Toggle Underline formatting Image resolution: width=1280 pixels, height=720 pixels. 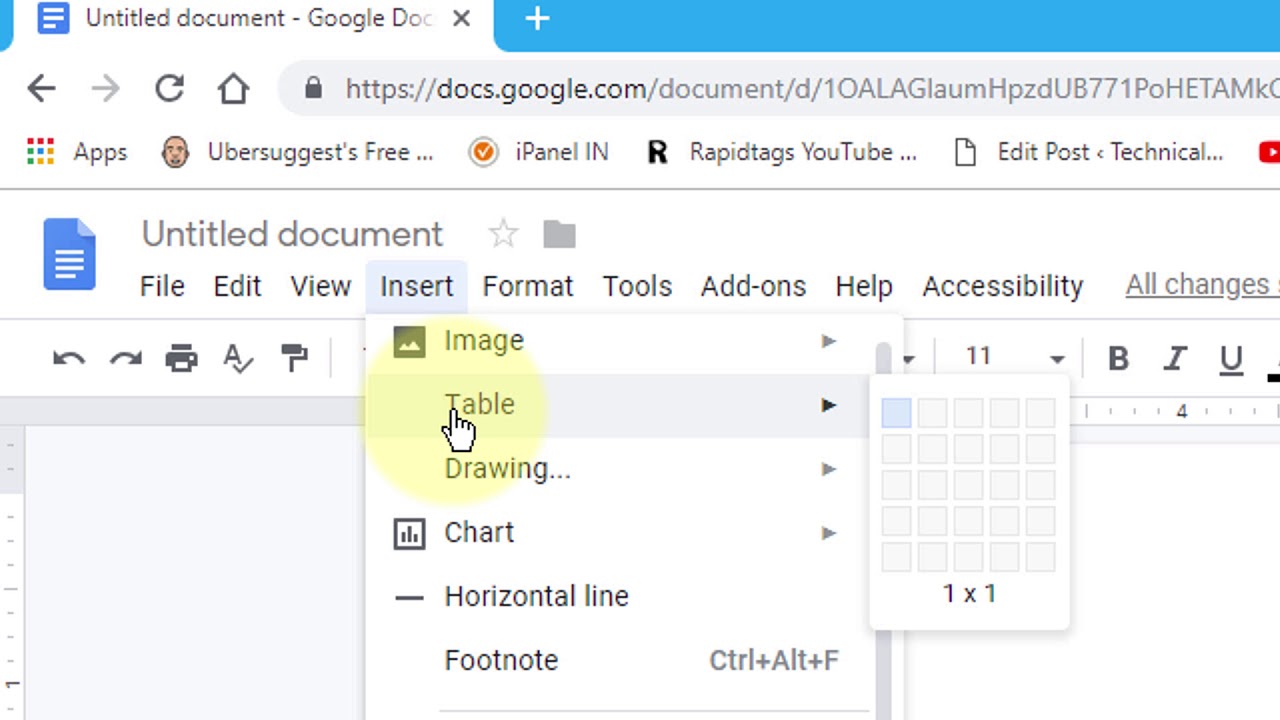pyautogui.click(x=1231, y=358)
